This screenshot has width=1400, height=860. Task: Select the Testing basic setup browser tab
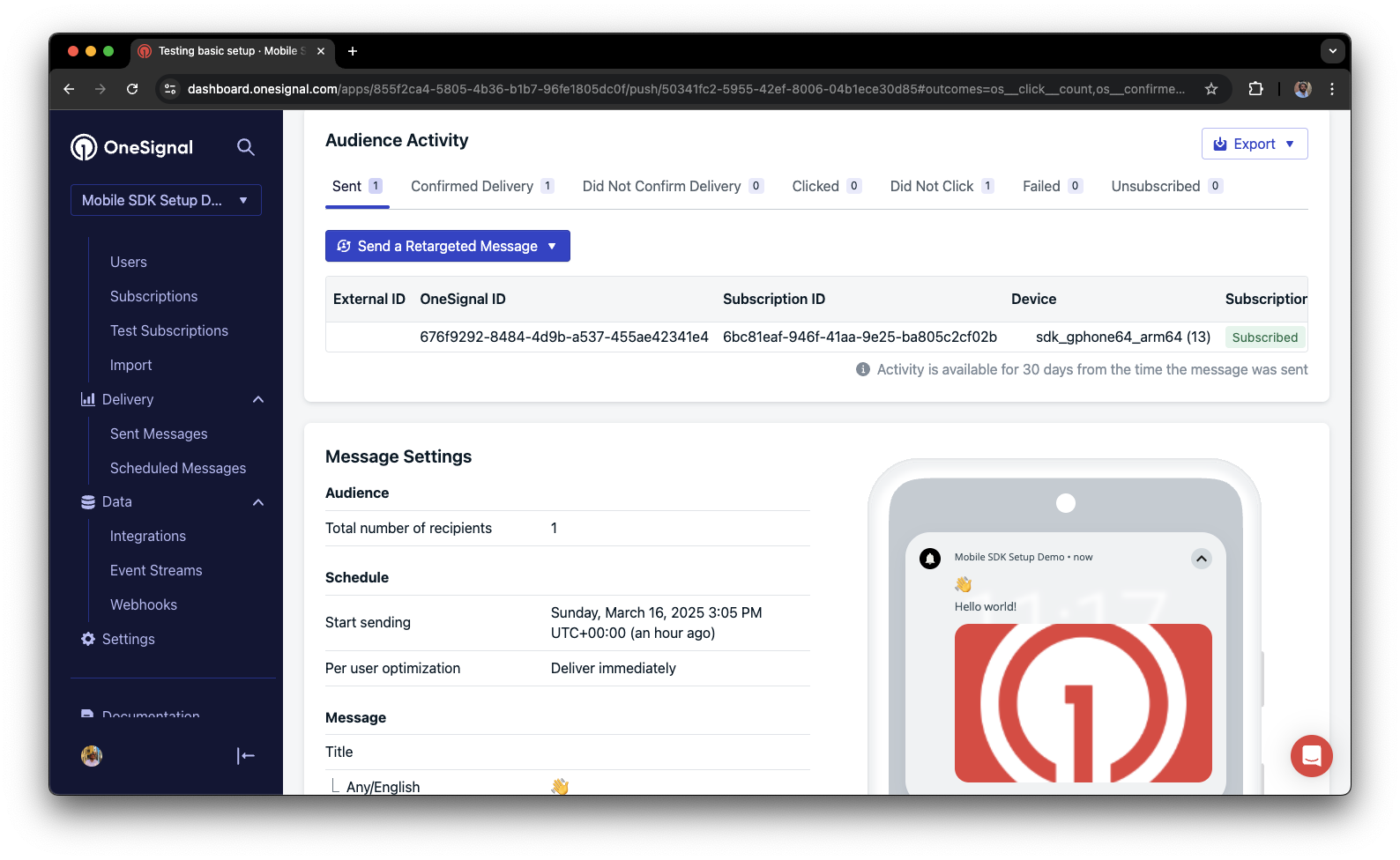tap(233, 51)
